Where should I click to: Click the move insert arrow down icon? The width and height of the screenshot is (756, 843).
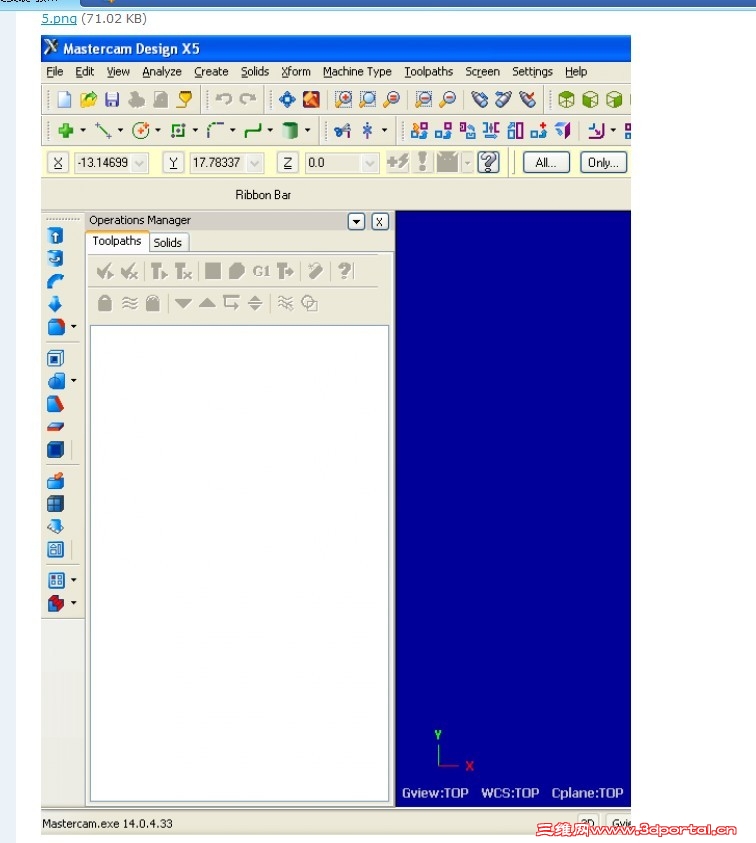tap(183, 303)
